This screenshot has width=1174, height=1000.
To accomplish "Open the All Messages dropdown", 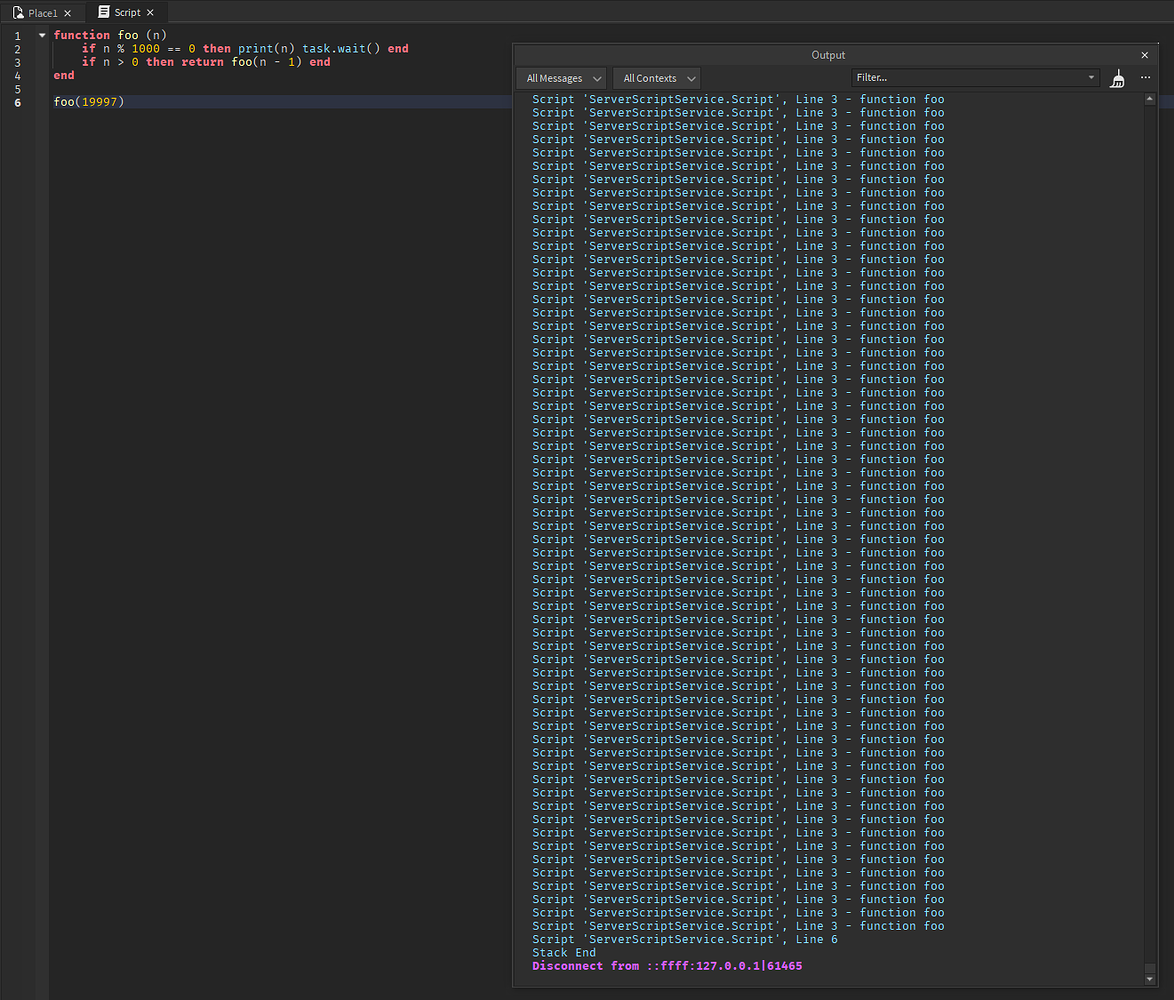I will click(x=560, y=78).
